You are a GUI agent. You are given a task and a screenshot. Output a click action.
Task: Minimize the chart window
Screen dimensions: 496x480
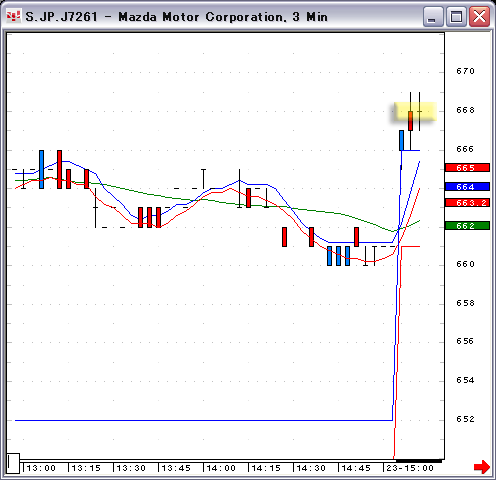(x=433, y=16)
